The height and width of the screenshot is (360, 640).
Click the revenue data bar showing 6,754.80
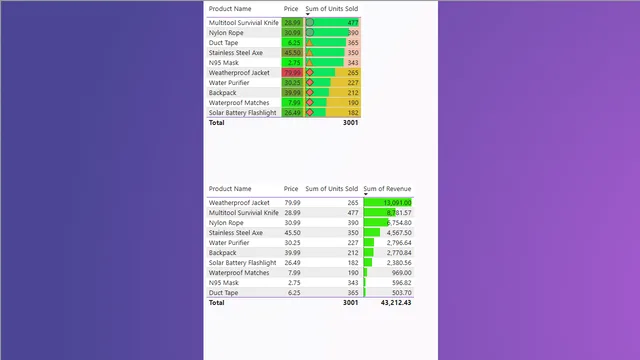376,222
